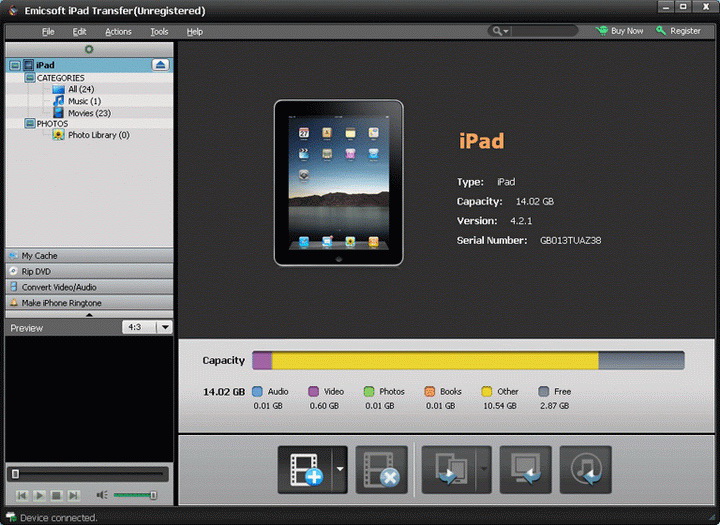Select Music (1) category
This screenshot has height=525, width=720.
[84, 101]
